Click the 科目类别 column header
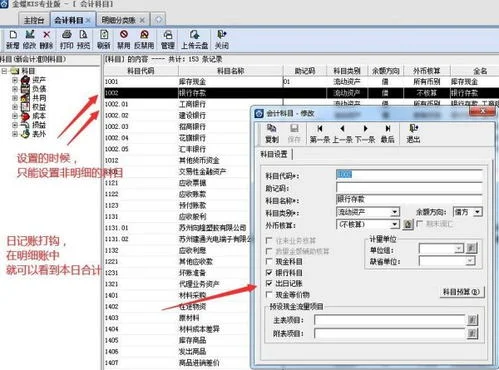The width and height of the screenshot is (499, 370). click(347, 71)
